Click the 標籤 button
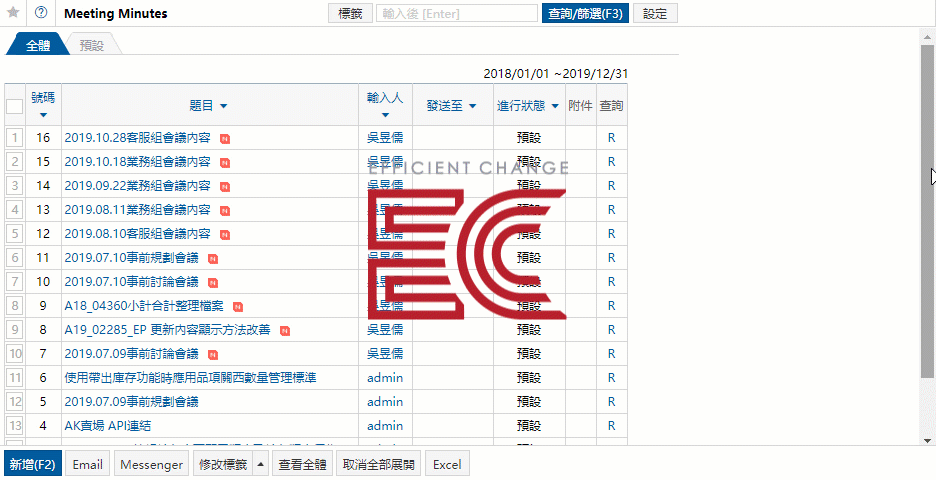Image resolution: width=936 pixels, height=480 pixels. click(x=350, y=14)
